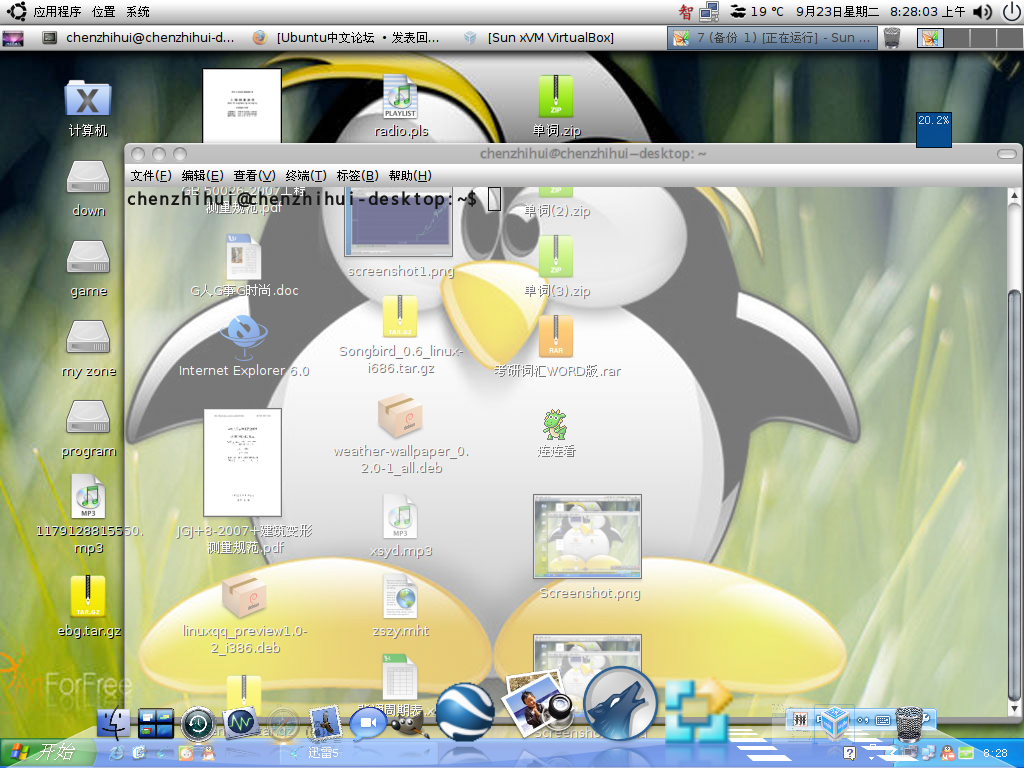This screenshot has width=1024, height=768.
Task: Click the network monitor icon in top panel
Action: 709,12
